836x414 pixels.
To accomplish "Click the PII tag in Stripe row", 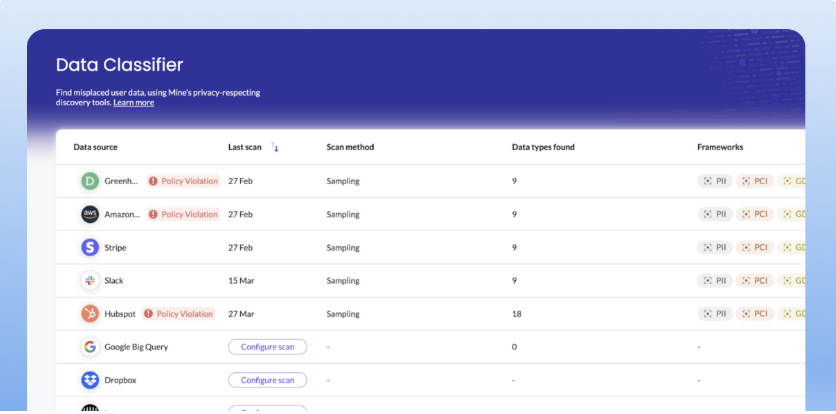I will pyautogui.click(x=715, y=248).
